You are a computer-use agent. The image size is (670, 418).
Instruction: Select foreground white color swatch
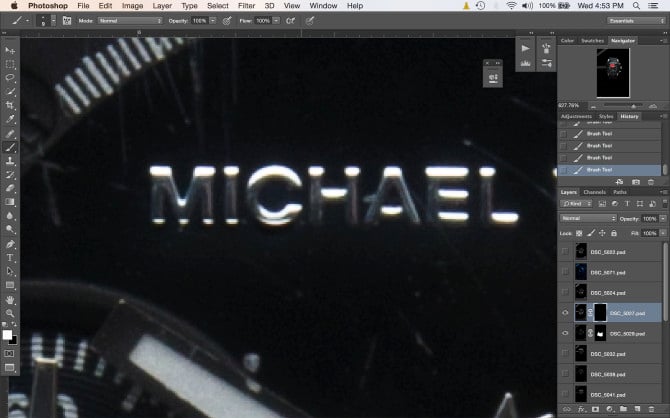tap(7, 335)
